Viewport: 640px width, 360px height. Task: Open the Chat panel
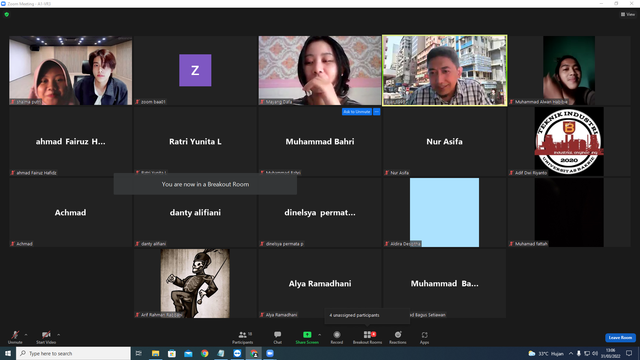(278, 337)
